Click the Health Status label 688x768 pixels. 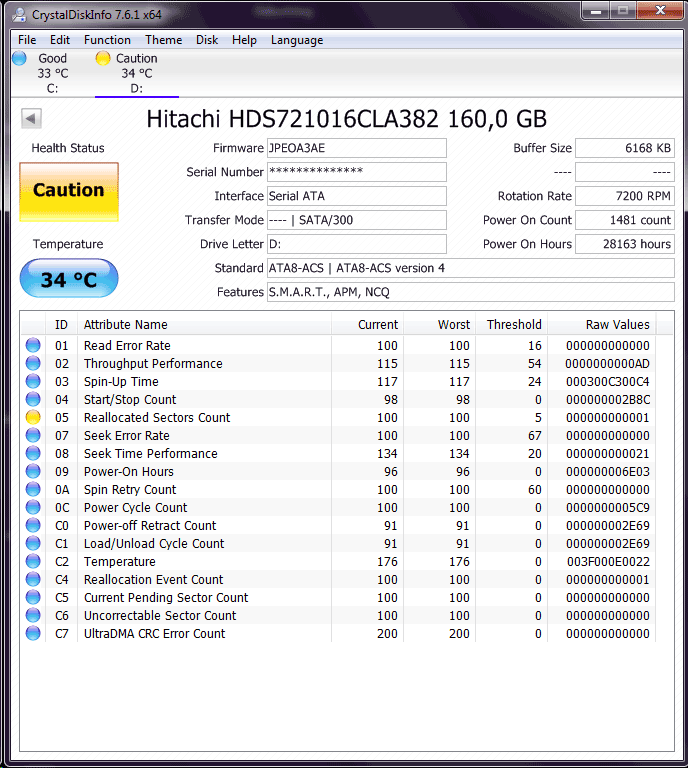(x=68, y=148)
